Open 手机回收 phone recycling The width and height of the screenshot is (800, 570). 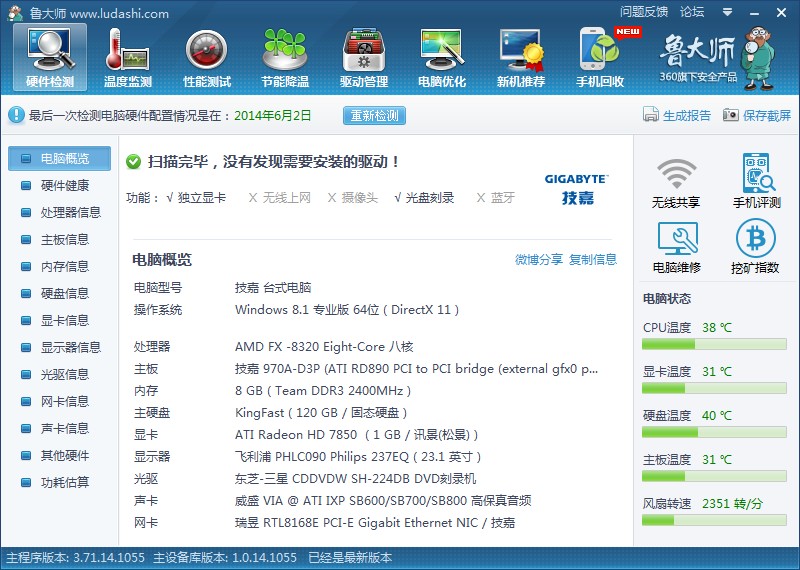(x=600, y=57)
